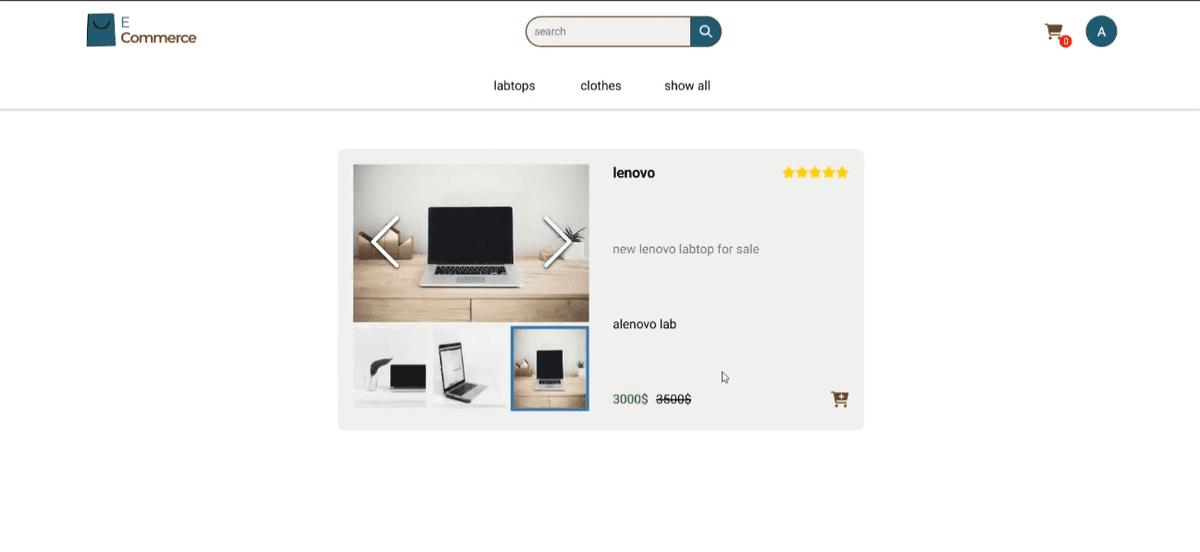Screen dimensions: 1200x552
Task: Click the 3000$ discounted price
Action: [x=630, y=399]
